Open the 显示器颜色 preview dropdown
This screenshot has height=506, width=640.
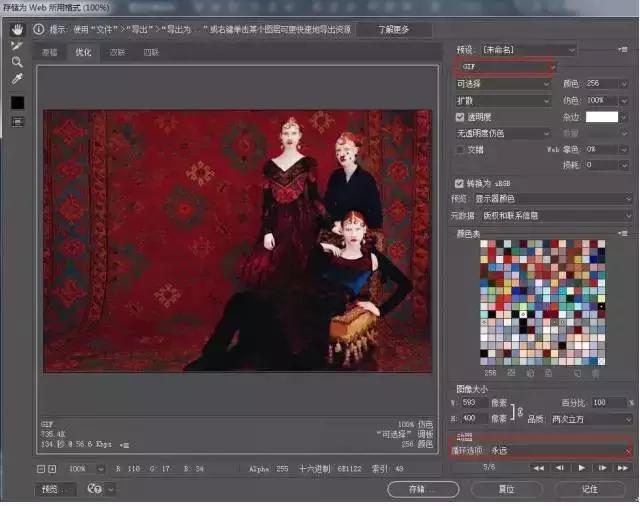point(553,199)
